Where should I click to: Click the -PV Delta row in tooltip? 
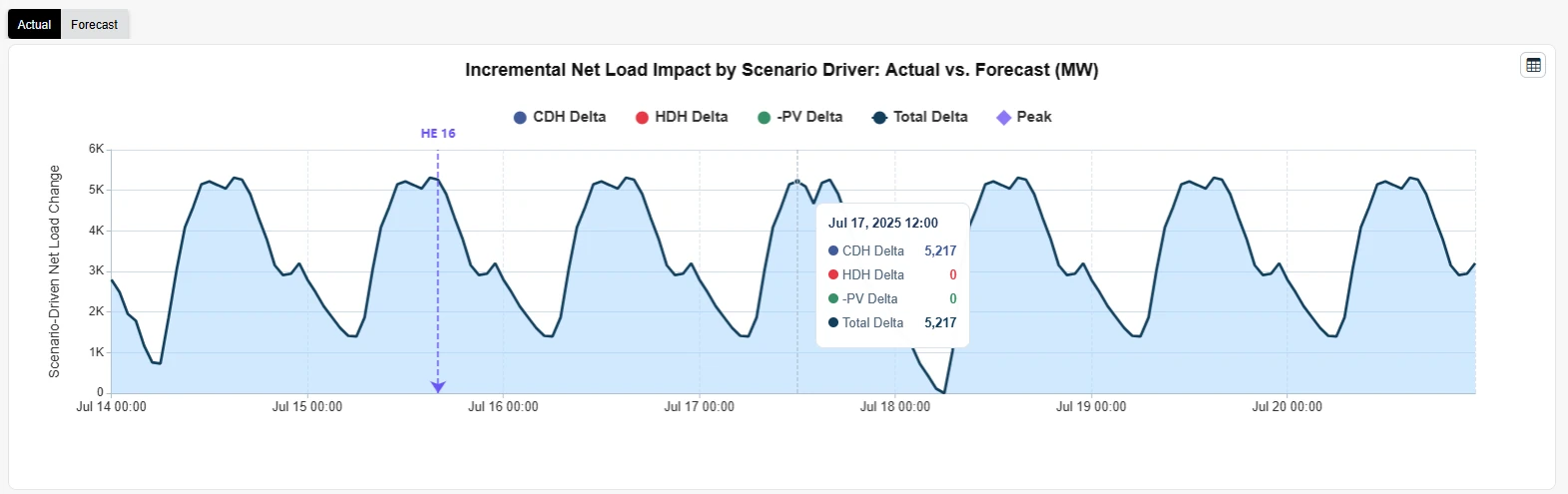[x=892, y=298]
